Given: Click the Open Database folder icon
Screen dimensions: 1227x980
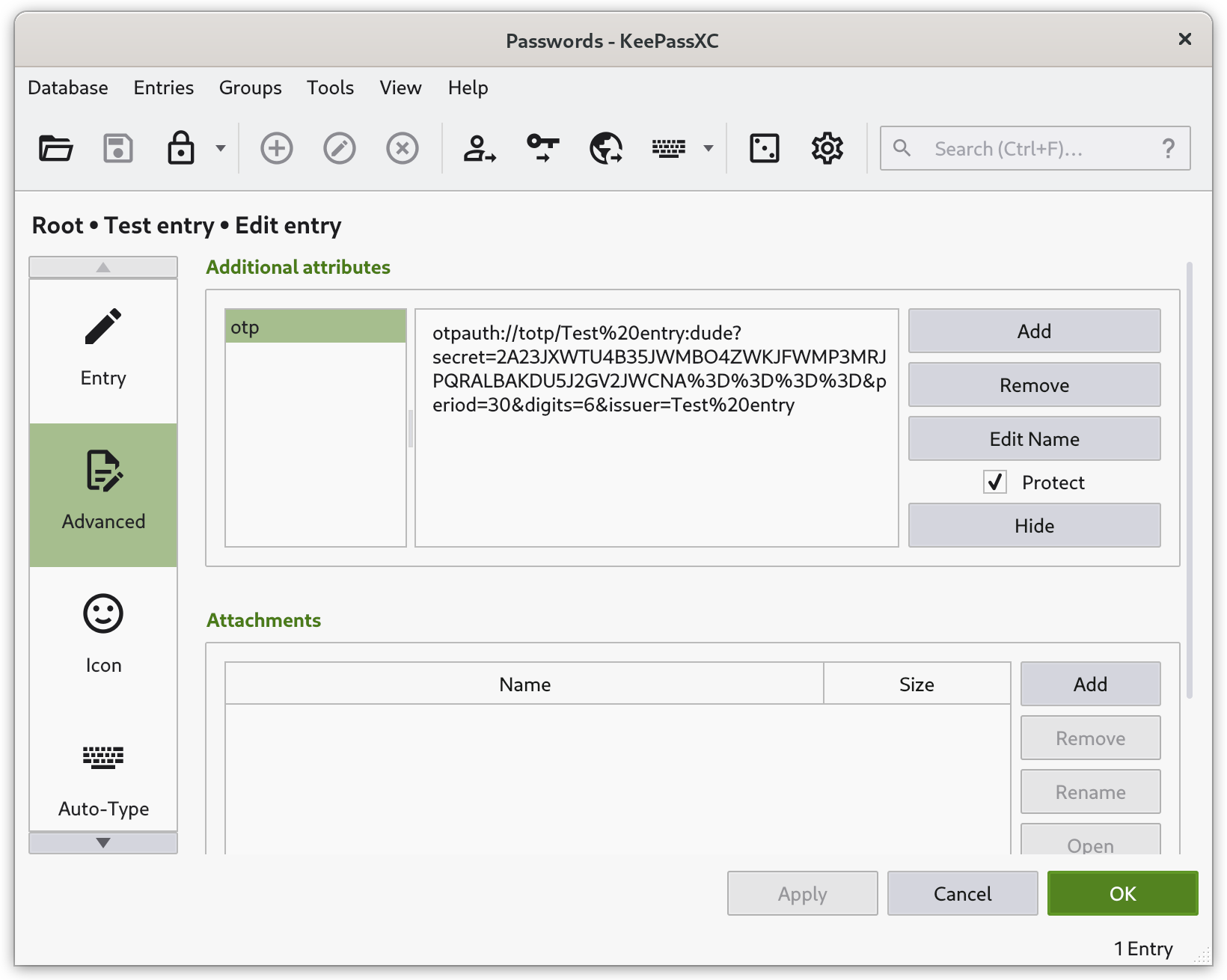Looking at the screenshot, I should click(55, 148).
